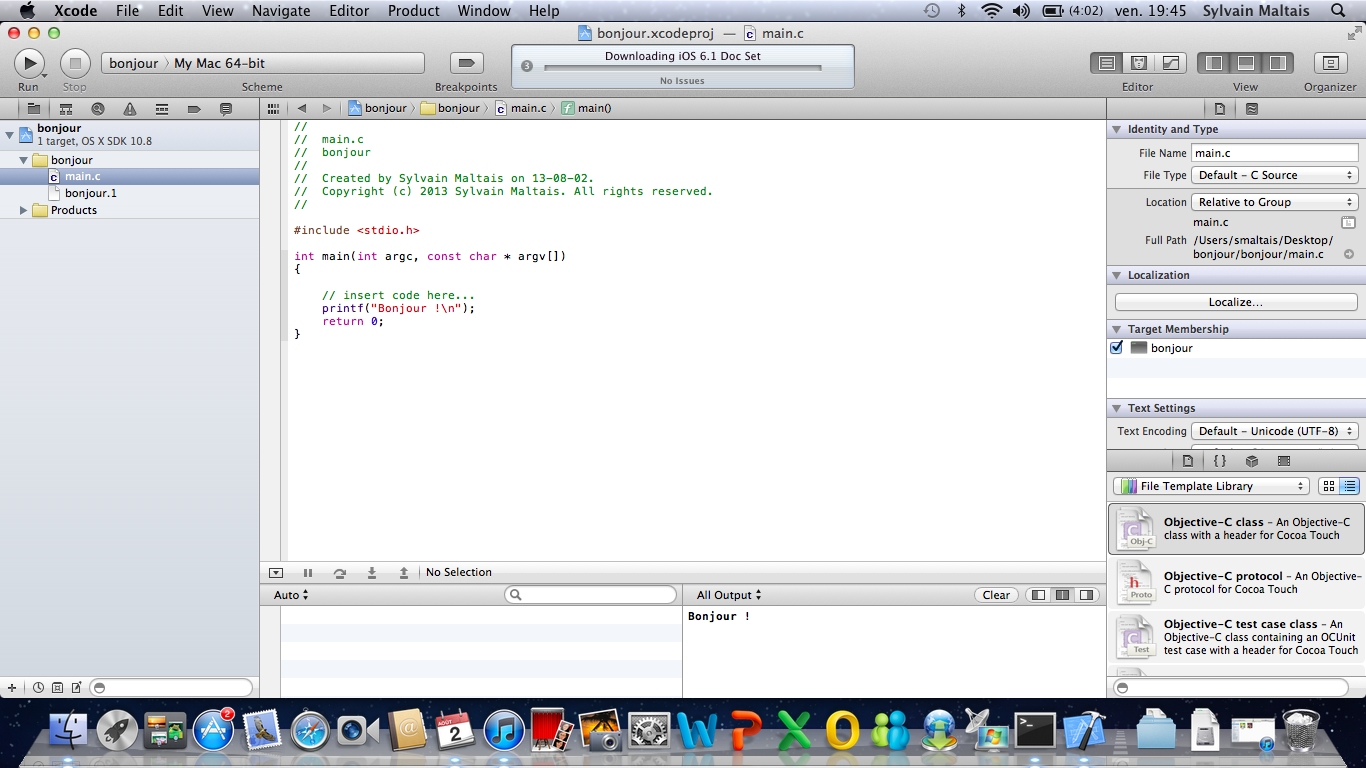Click the Run button in toolbar
The width and height of the screenshot is (1366, 768).
tap(29, 64)
